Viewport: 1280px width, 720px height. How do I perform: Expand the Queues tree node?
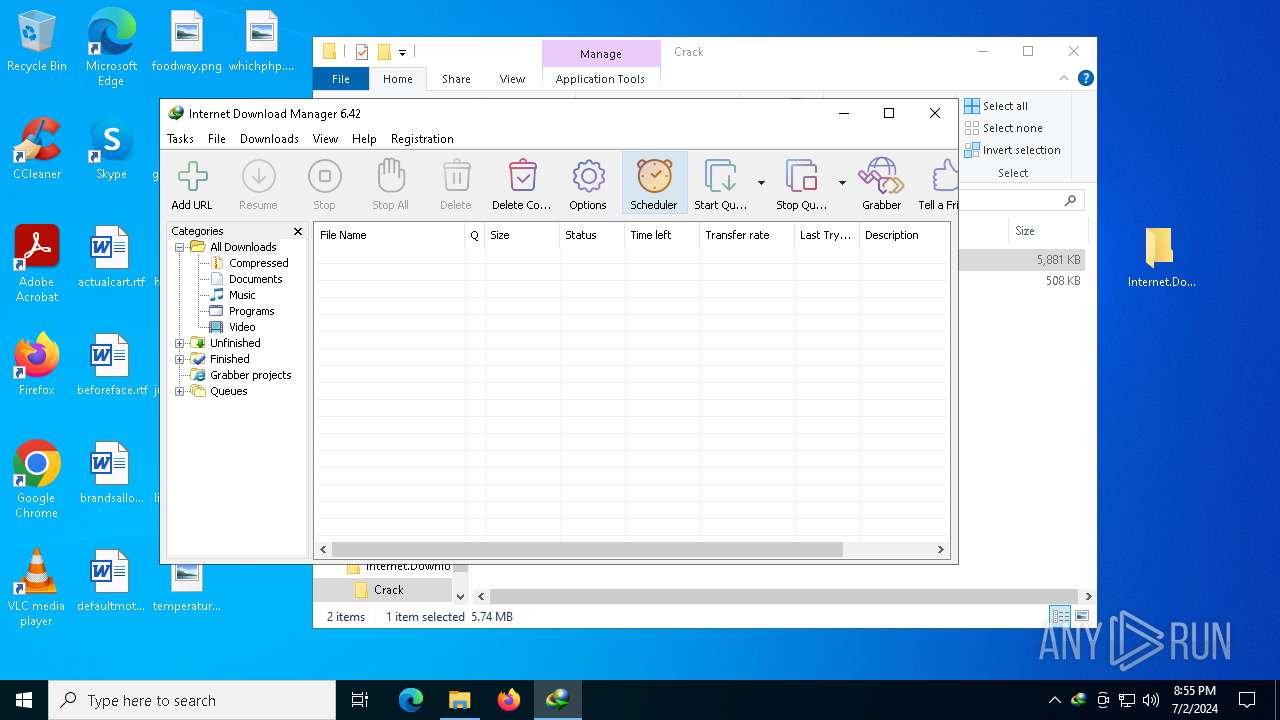point(180,391)
